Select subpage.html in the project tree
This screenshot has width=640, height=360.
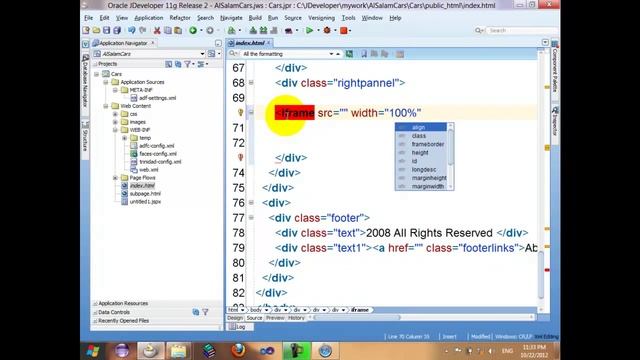click(145, 194)
